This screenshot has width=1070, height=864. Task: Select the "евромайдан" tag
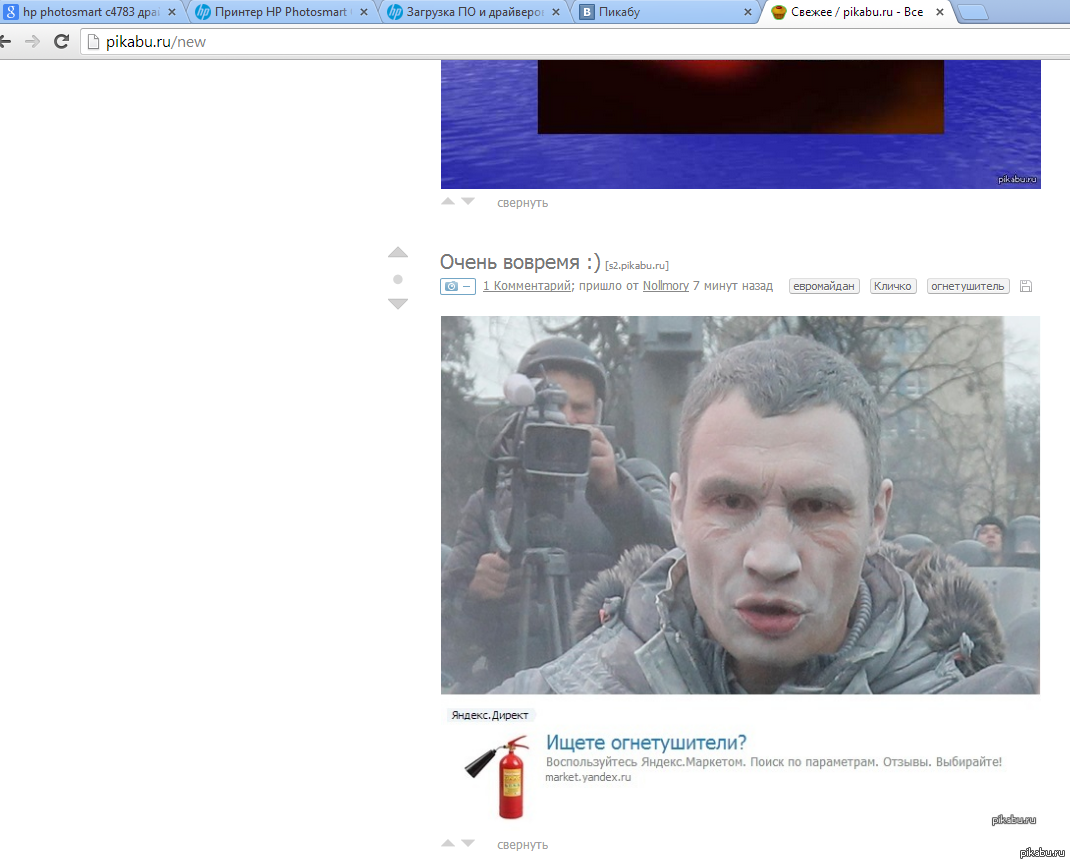coord(824,286)
